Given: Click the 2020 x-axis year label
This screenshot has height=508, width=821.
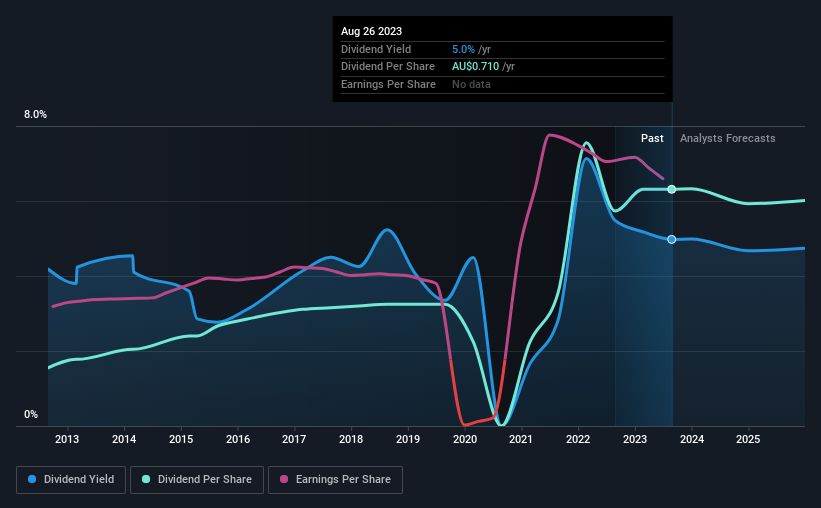Looking at the screenshot, I should pyautogui.click(x=465, y=439).
